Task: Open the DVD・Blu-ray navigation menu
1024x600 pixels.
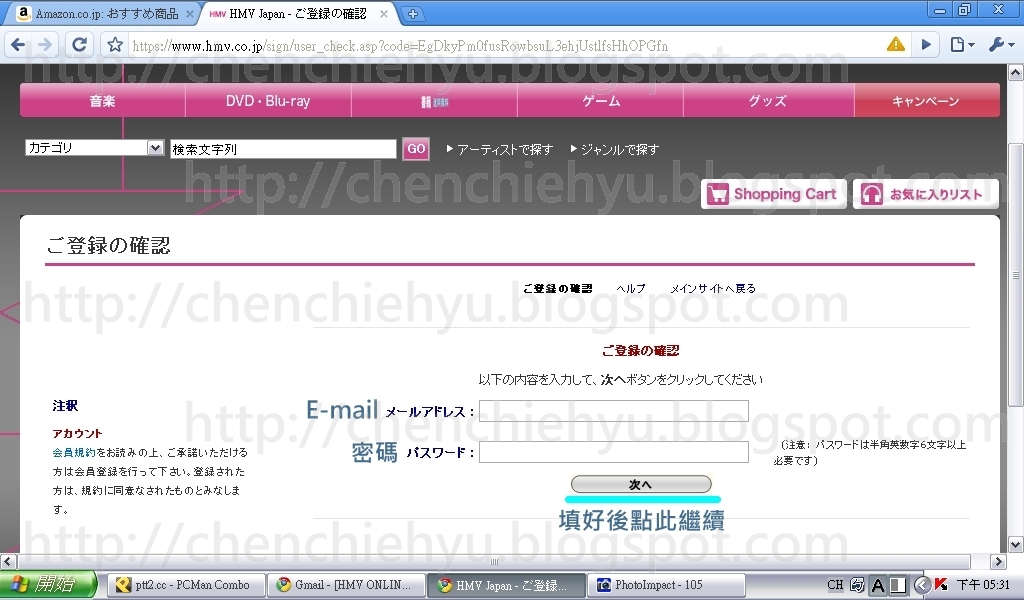Action: tap(268, 101)
